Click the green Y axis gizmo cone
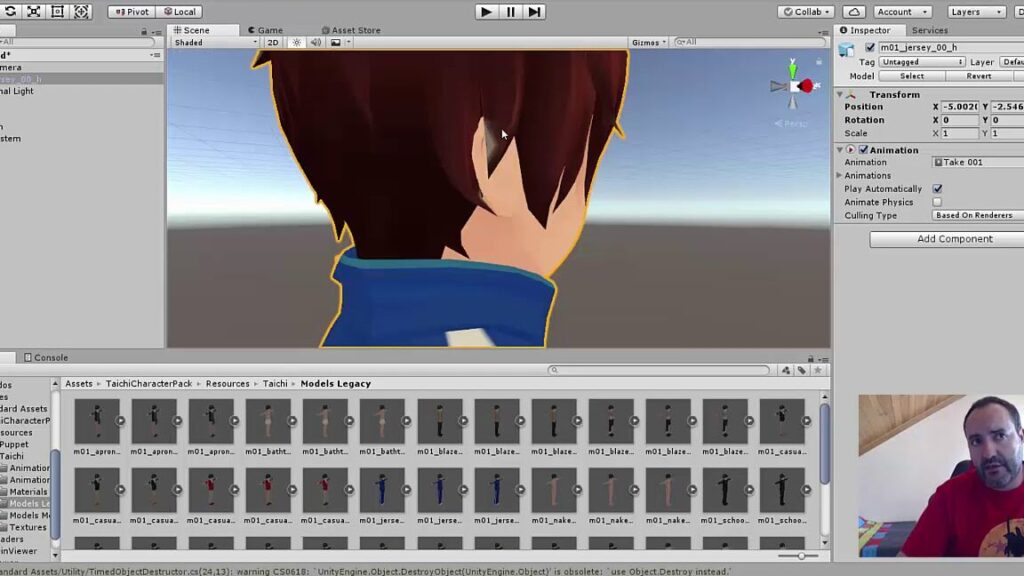Screen dimensions: 1024x576 point(792,69)
